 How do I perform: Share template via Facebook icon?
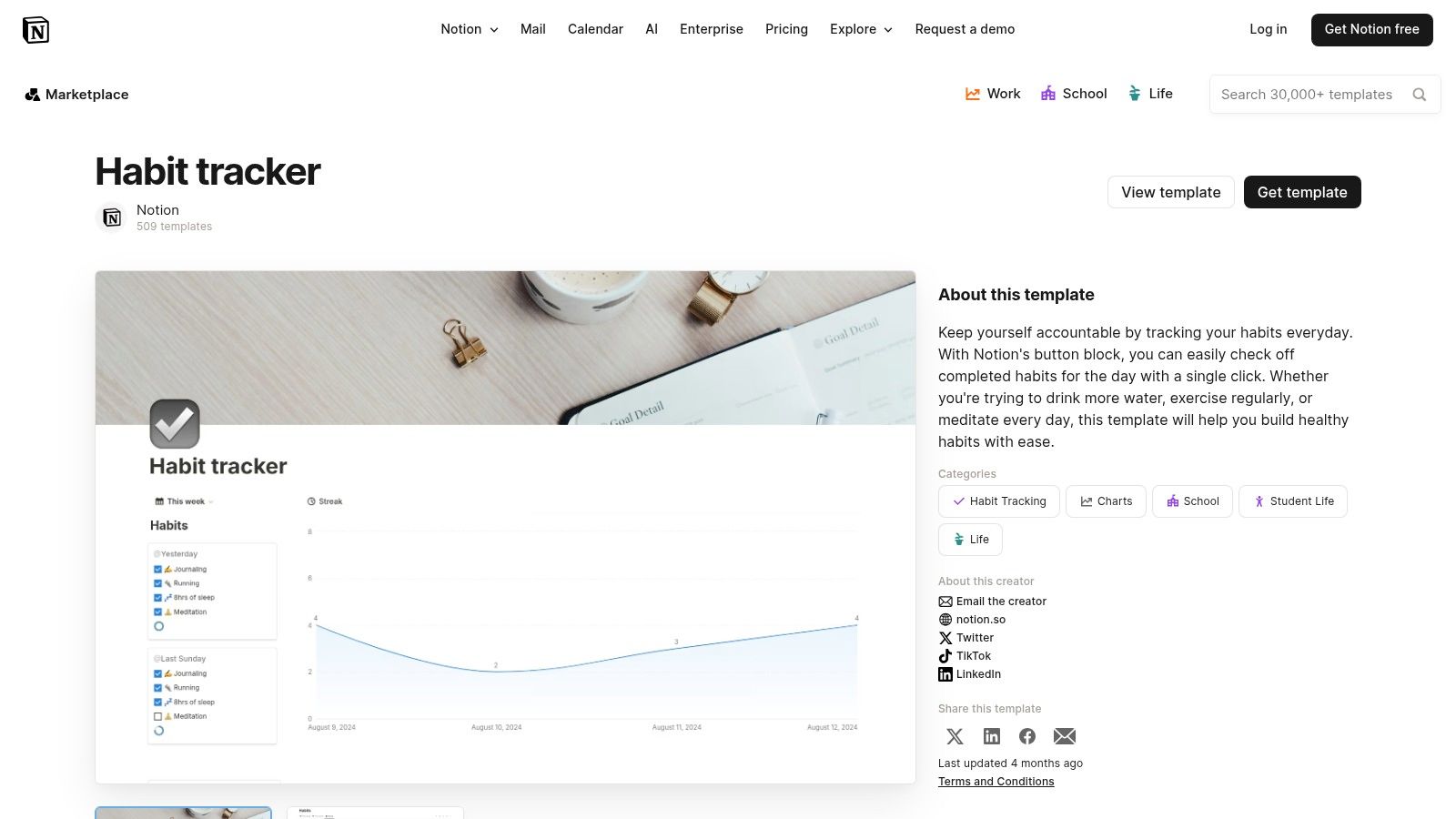(x=1027, y=736)
